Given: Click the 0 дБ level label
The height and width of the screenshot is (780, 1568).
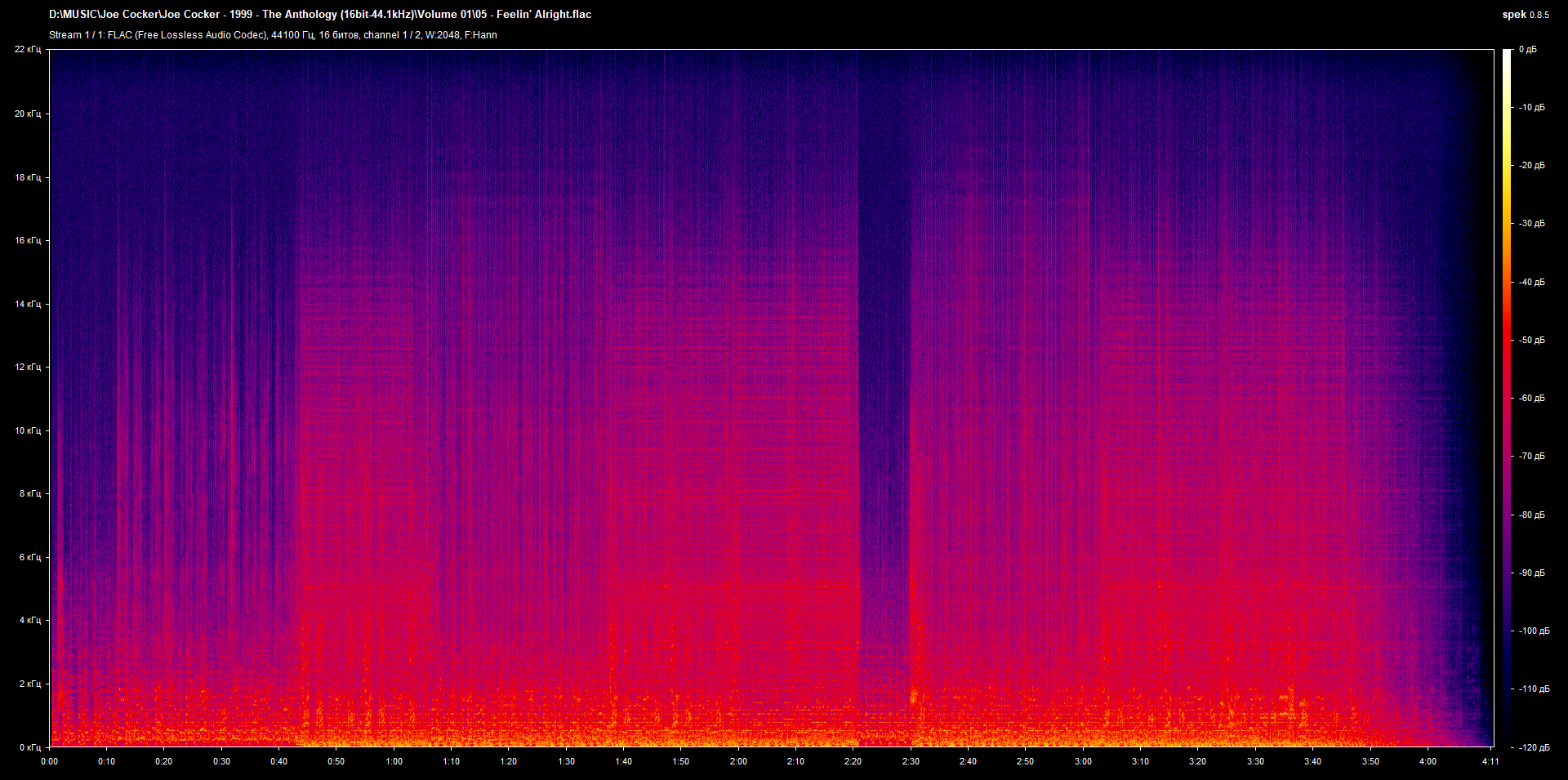Looking at the screenshot, I should click(x=1528, y=50).
